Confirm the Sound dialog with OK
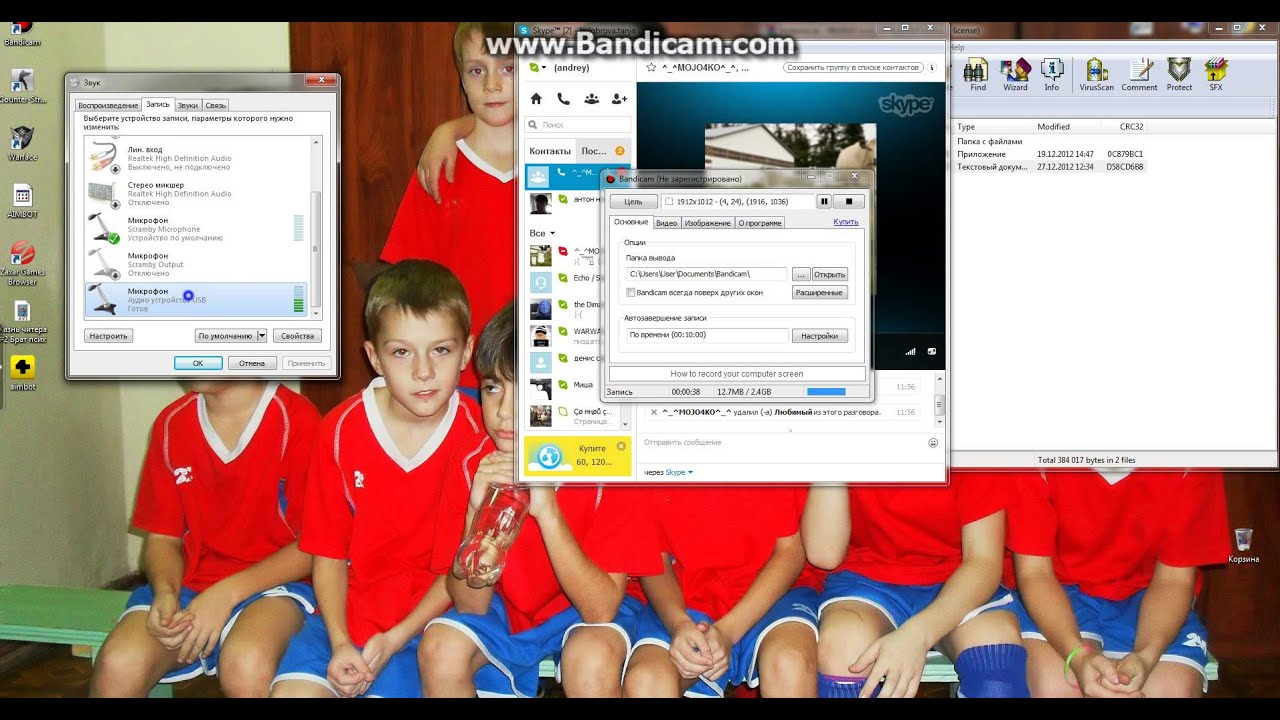Screen dimensions: 1280x720 click(x=198, y=363)
